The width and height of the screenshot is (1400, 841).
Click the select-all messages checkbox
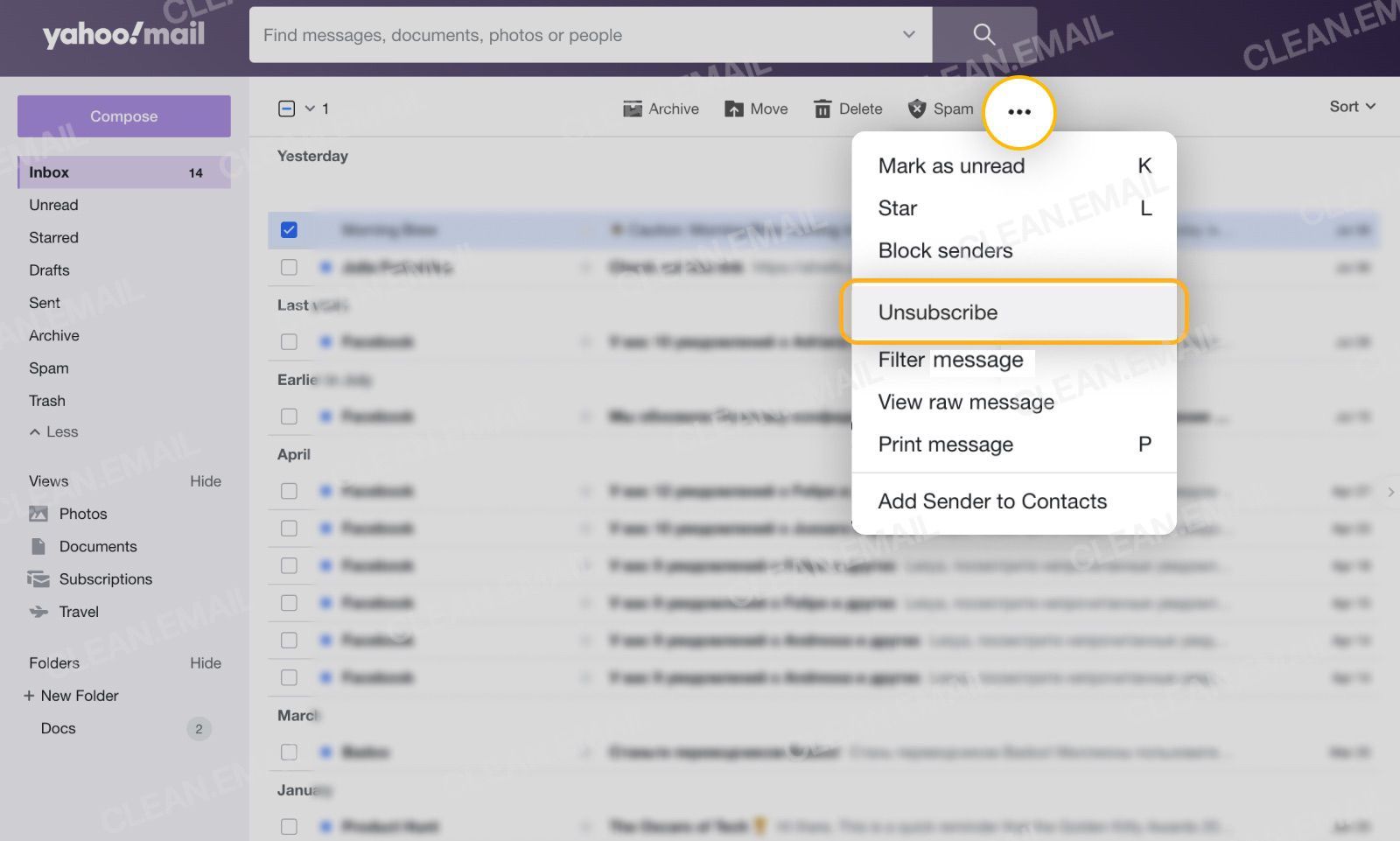285,108
